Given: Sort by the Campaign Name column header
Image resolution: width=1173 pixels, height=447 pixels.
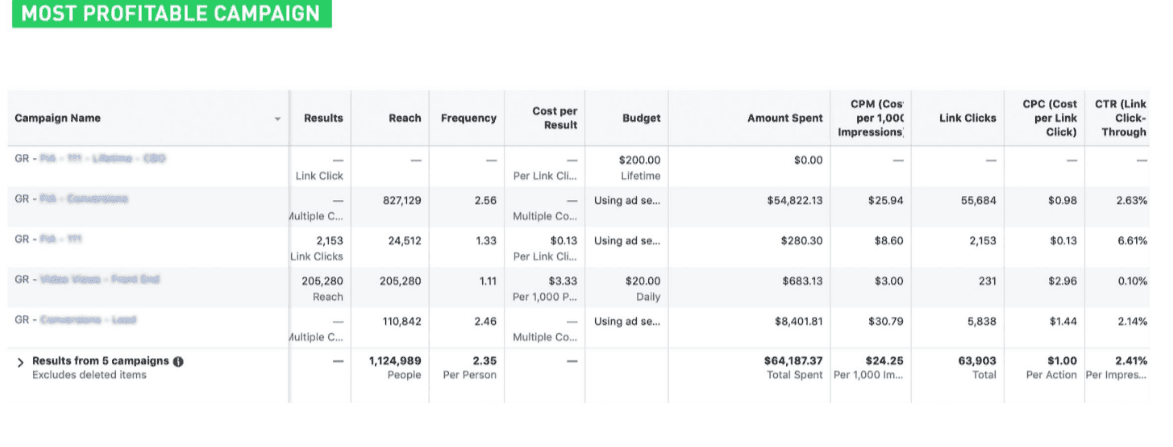Looking at the screenshot, I should [58, 118].
